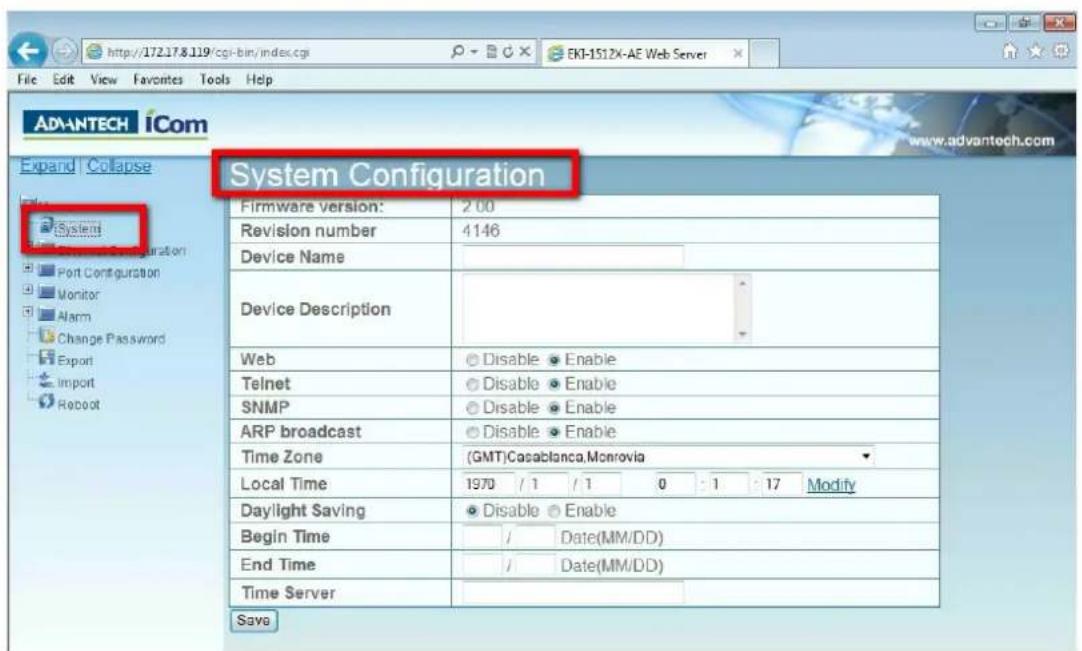Click the browser address bar URL
The image size is (1082, 651).
[208, 52]
